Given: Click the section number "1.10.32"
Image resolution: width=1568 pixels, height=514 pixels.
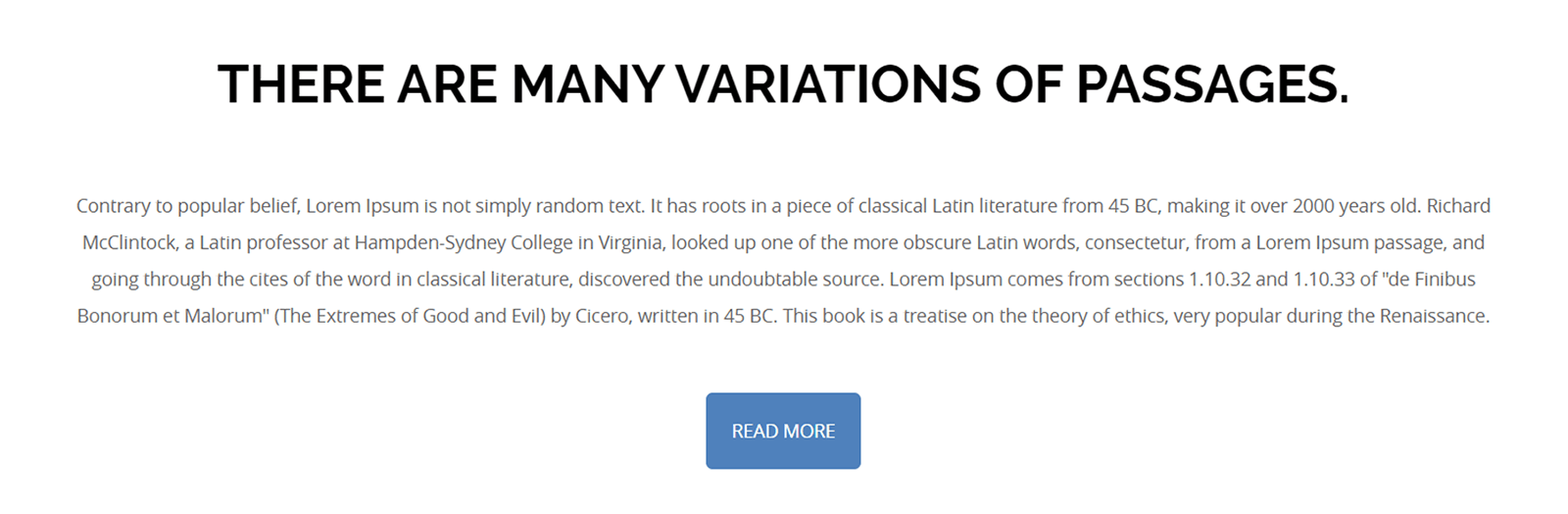Looking at the screenshot, I should click(1219, 280).
